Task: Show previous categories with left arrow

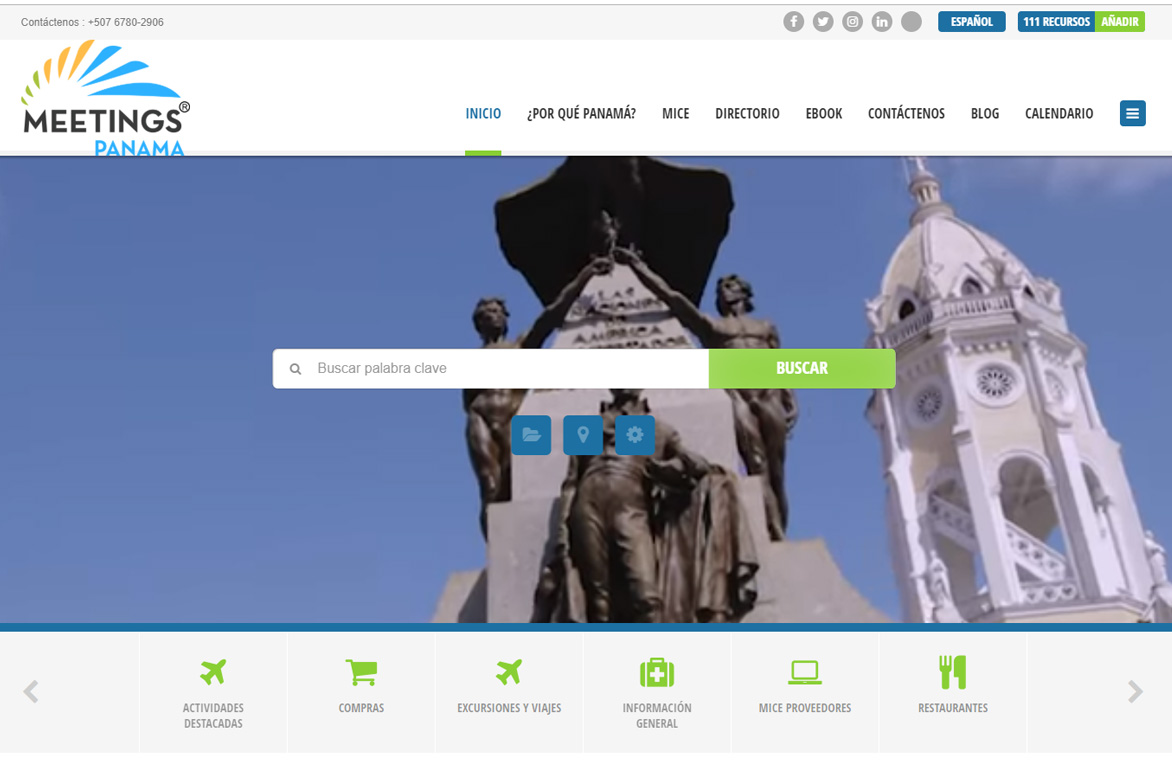Action: point(31,692)
